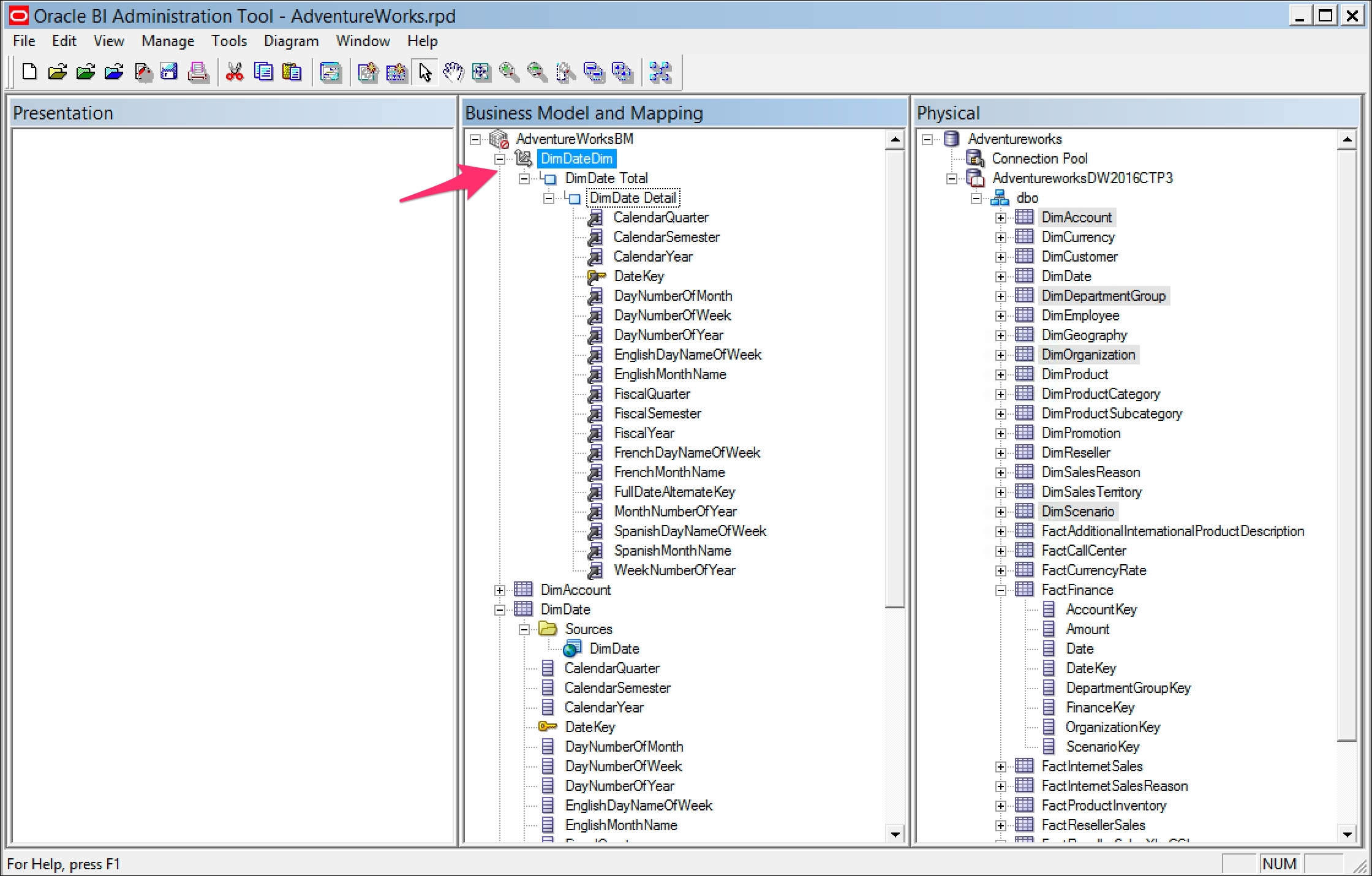Click the AdventureWorksBM business model icon
Viewport: 1372px width, 876px height.
499,139
